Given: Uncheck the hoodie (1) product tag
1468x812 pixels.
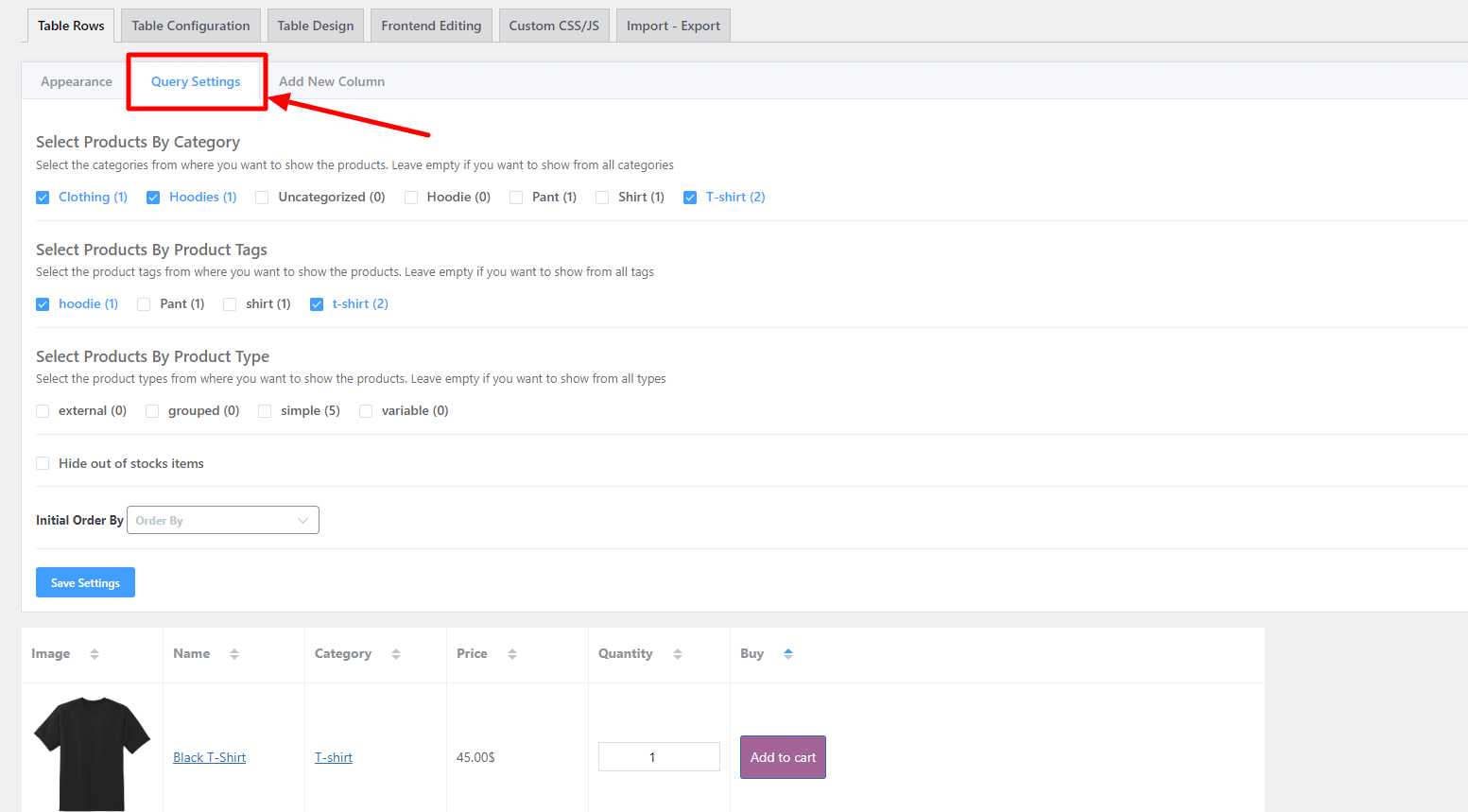Looking at the screenshot, I should coord(43,304).
